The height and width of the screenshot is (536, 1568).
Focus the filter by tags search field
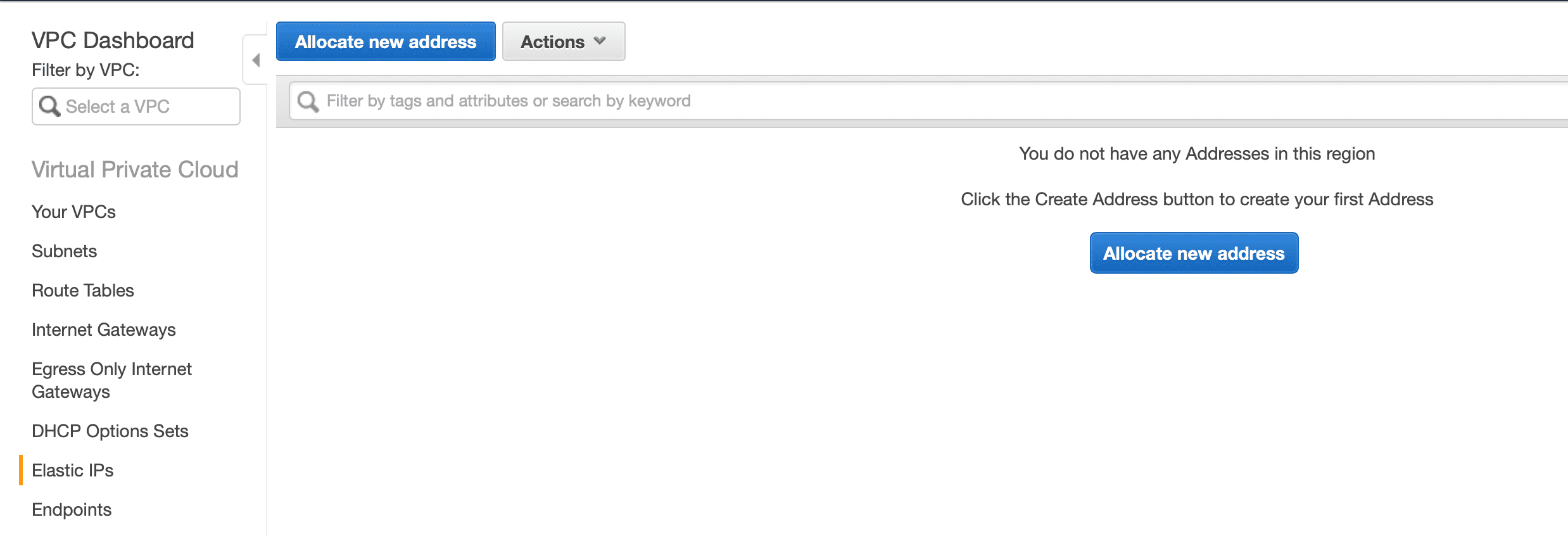[x=928, y=101]
